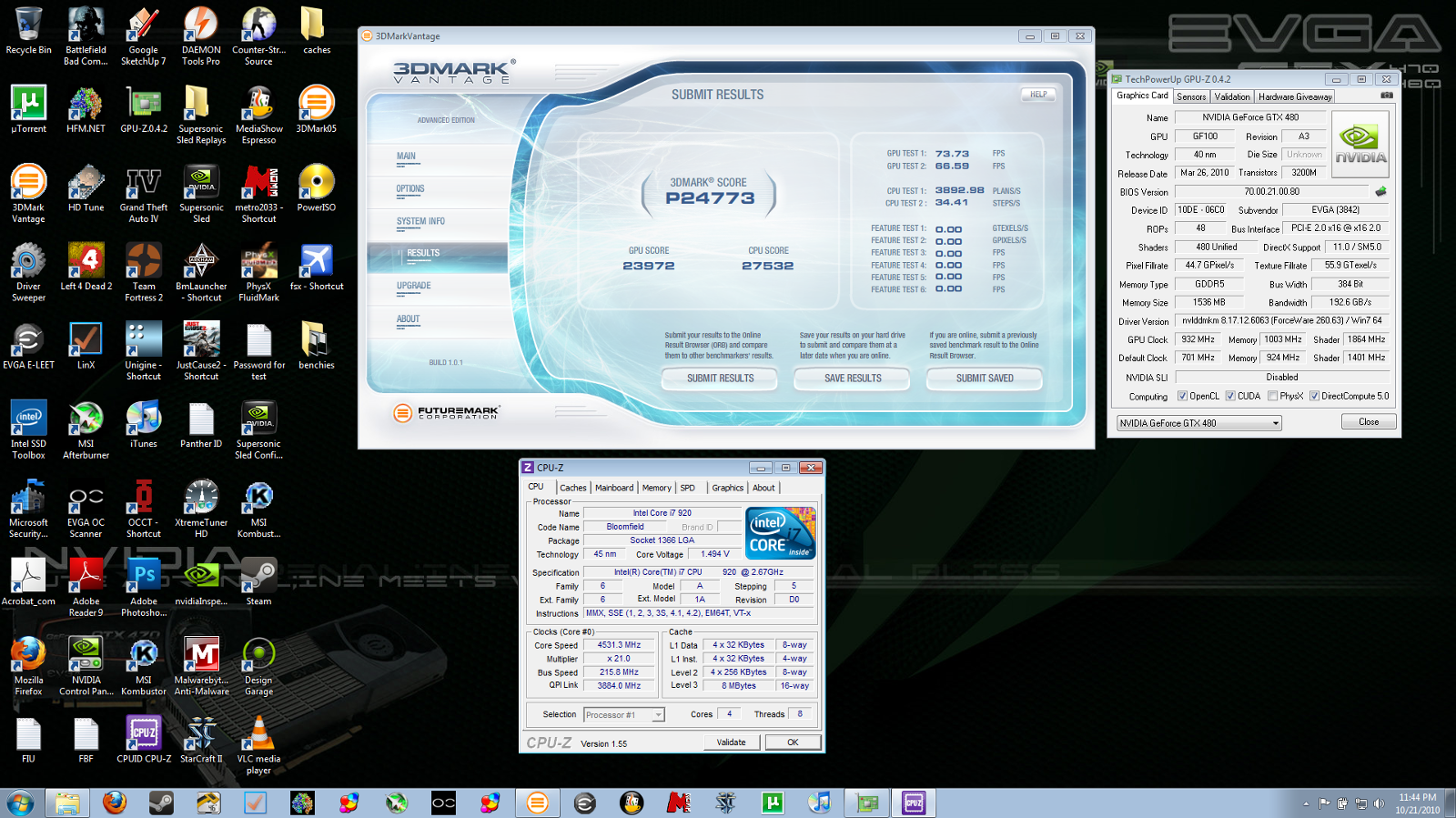Launch OCCT Shortcut desktop icon

coord(144,509)
